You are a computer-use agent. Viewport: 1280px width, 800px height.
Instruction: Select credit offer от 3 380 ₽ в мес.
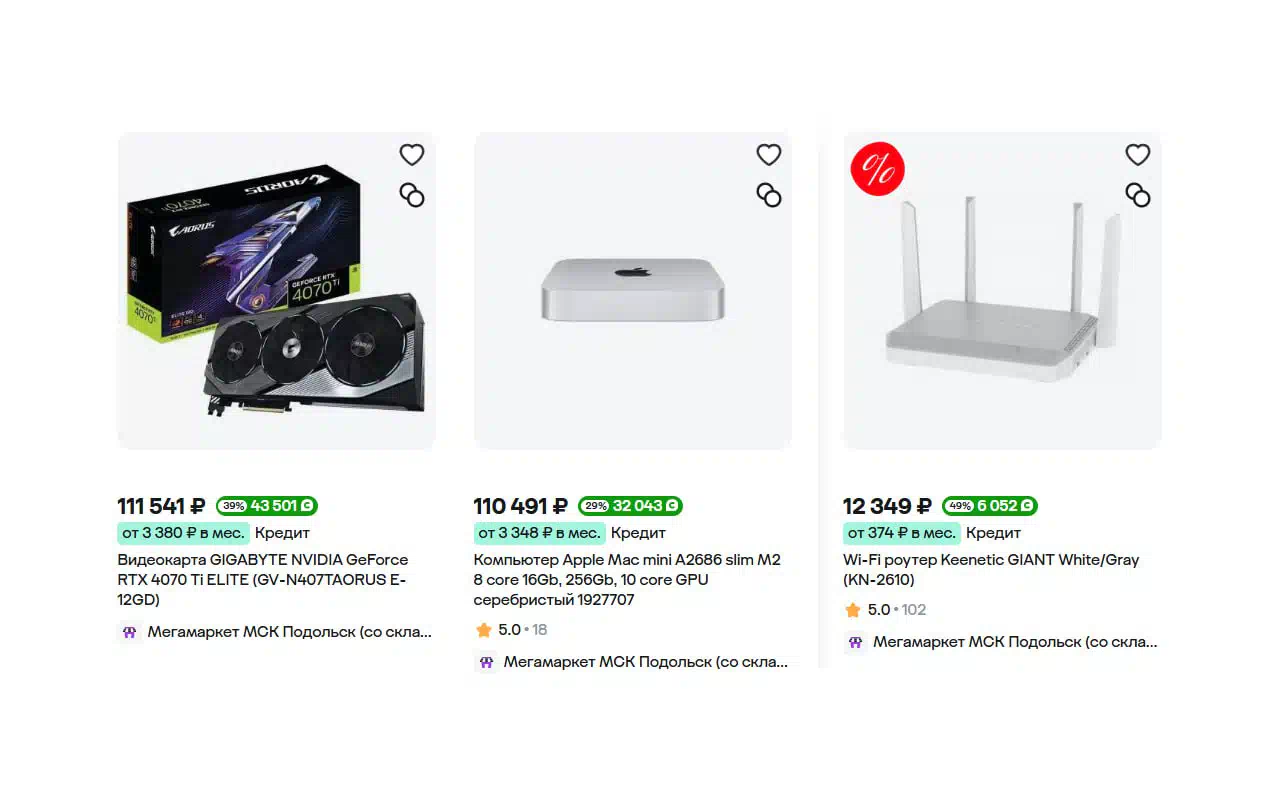[x=182, y=533]
